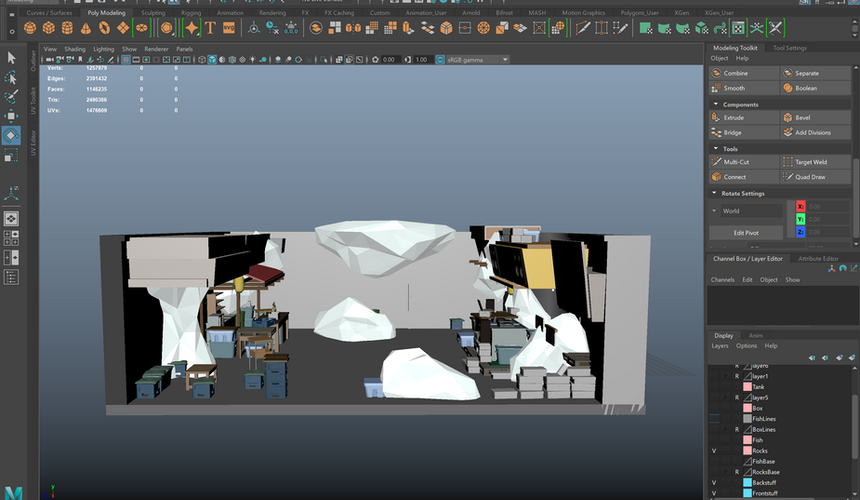Open the UV Editor from shelf icon

click(739, 27)
